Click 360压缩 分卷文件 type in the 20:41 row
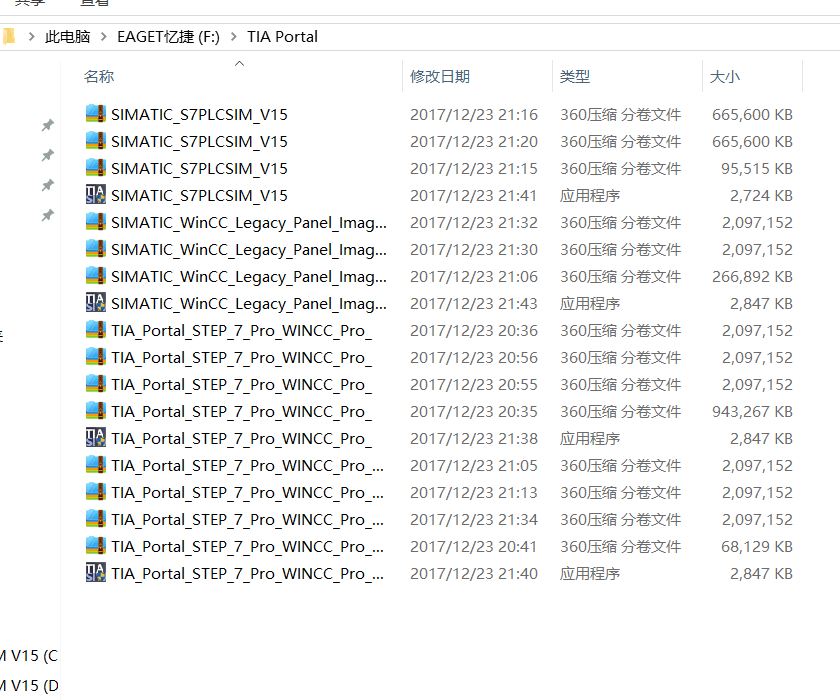 [x=620, y=546]
